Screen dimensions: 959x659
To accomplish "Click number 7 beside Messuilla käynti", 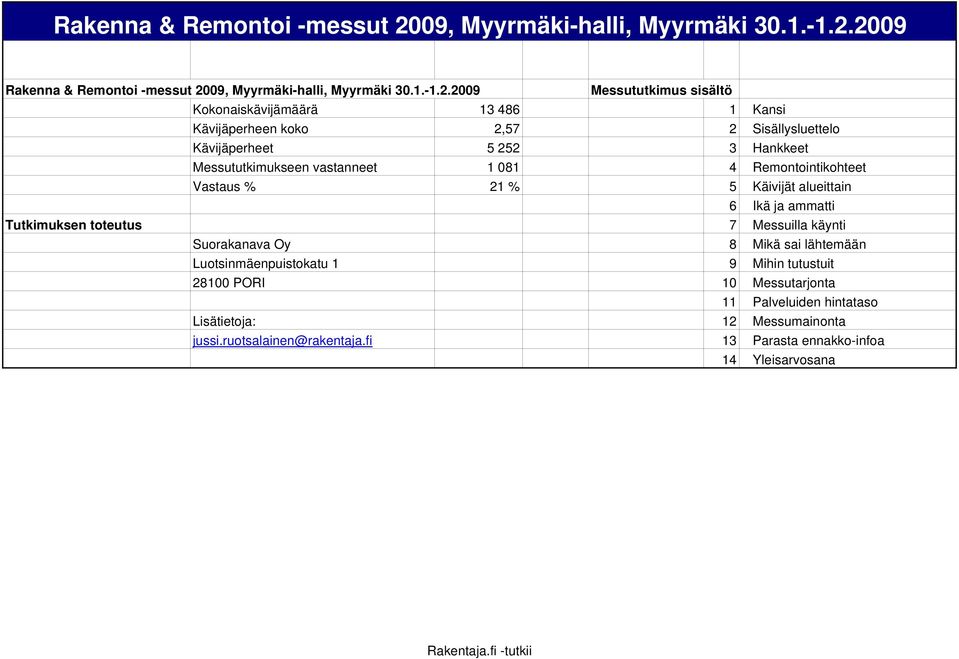I will click(x=733, y=225).
